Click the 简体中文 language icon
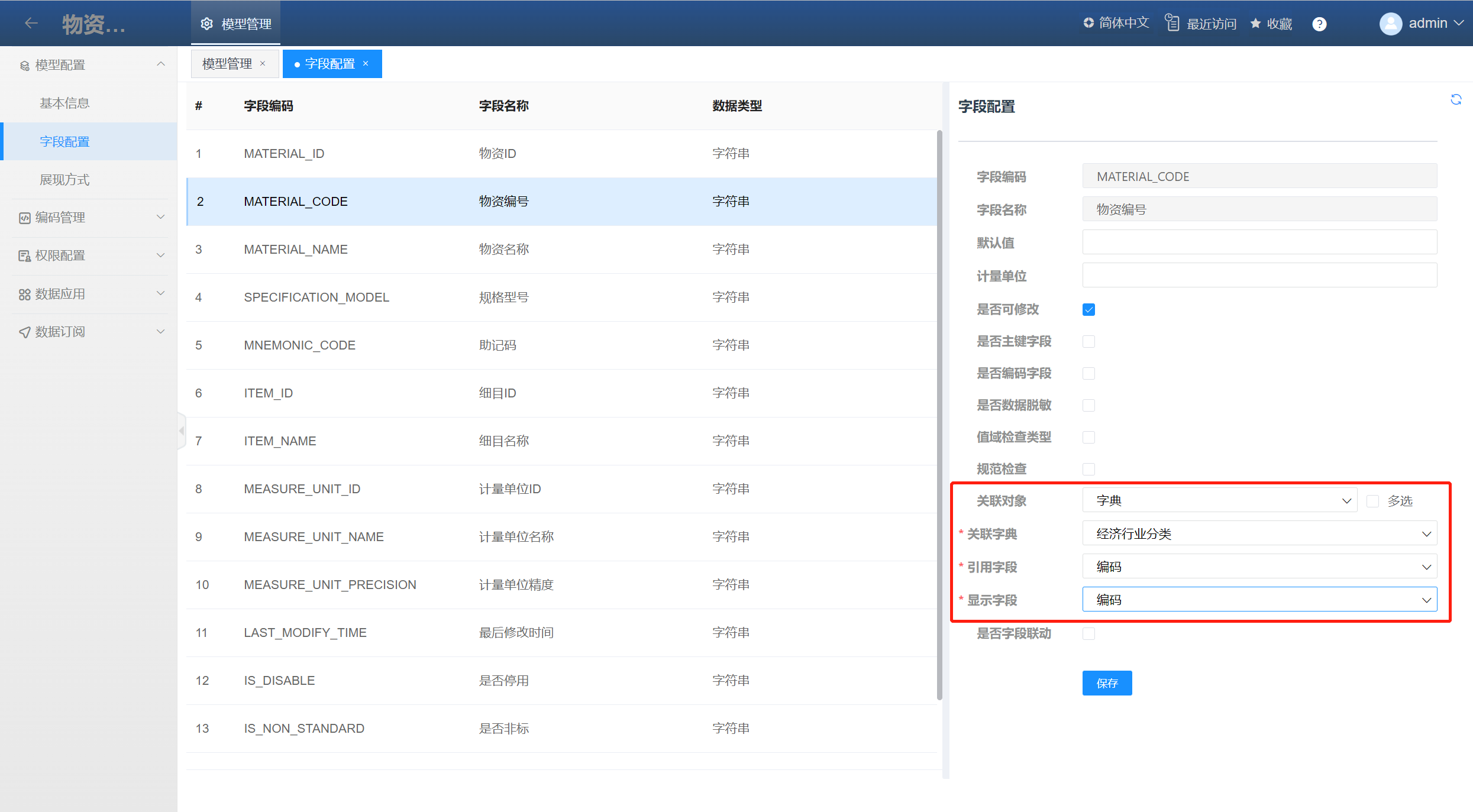Screen dimensions: 1473x812 pos(1088,23)
